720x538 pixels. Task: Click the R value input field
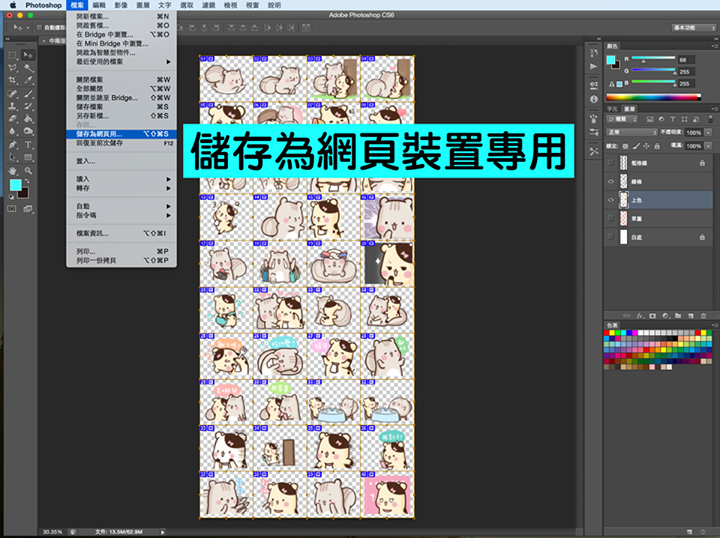686,60
